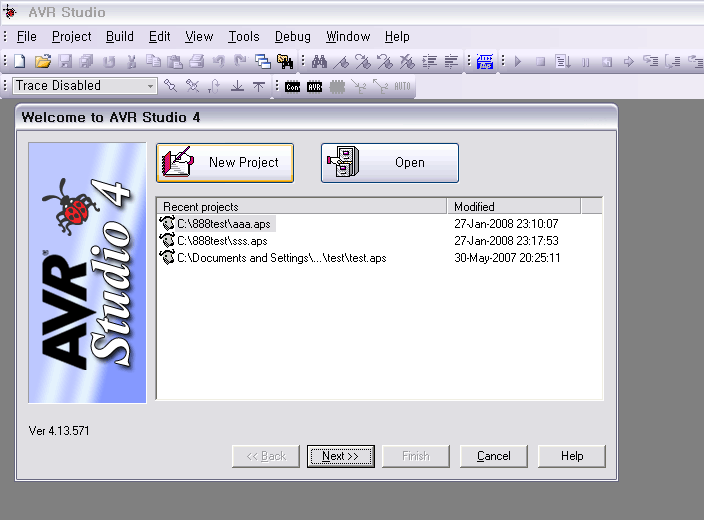Click the gray chip icon beside AVR
Viewport: 704px width, 520px height.
337,86
